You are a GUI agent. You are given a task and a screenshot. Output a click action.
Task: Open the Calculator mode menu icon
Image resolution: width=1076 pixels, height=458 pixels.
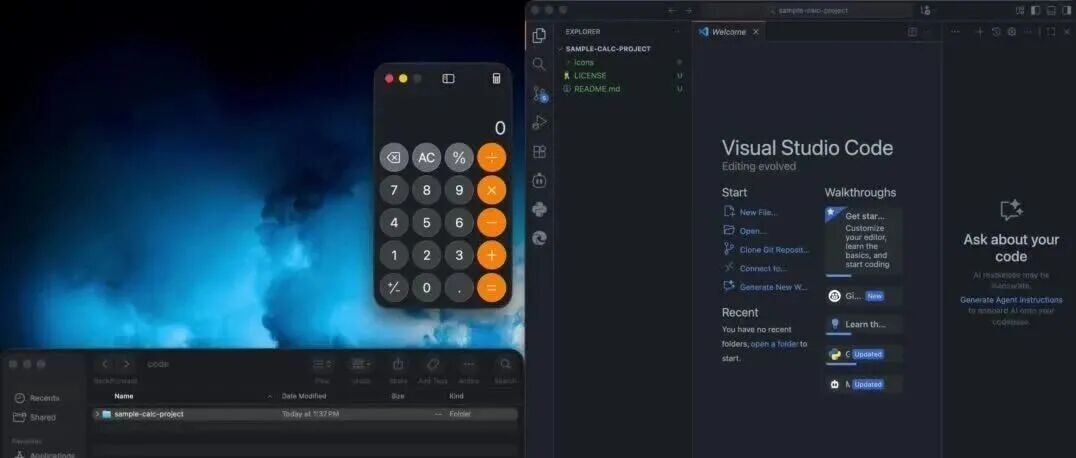[496, 78]
